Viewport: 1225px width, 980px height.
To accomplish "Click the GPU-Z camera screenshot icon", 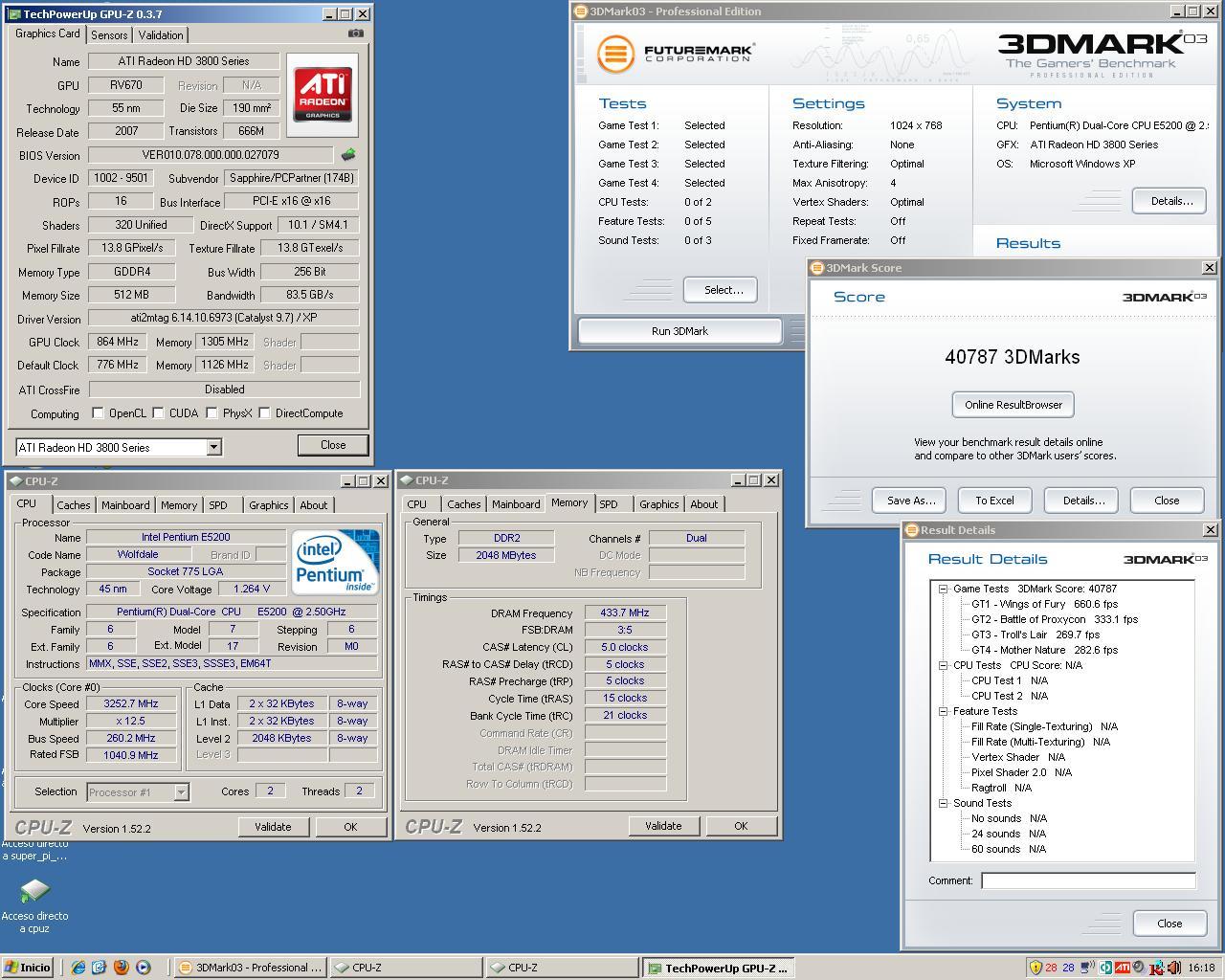I will click(x=356, y=33).
